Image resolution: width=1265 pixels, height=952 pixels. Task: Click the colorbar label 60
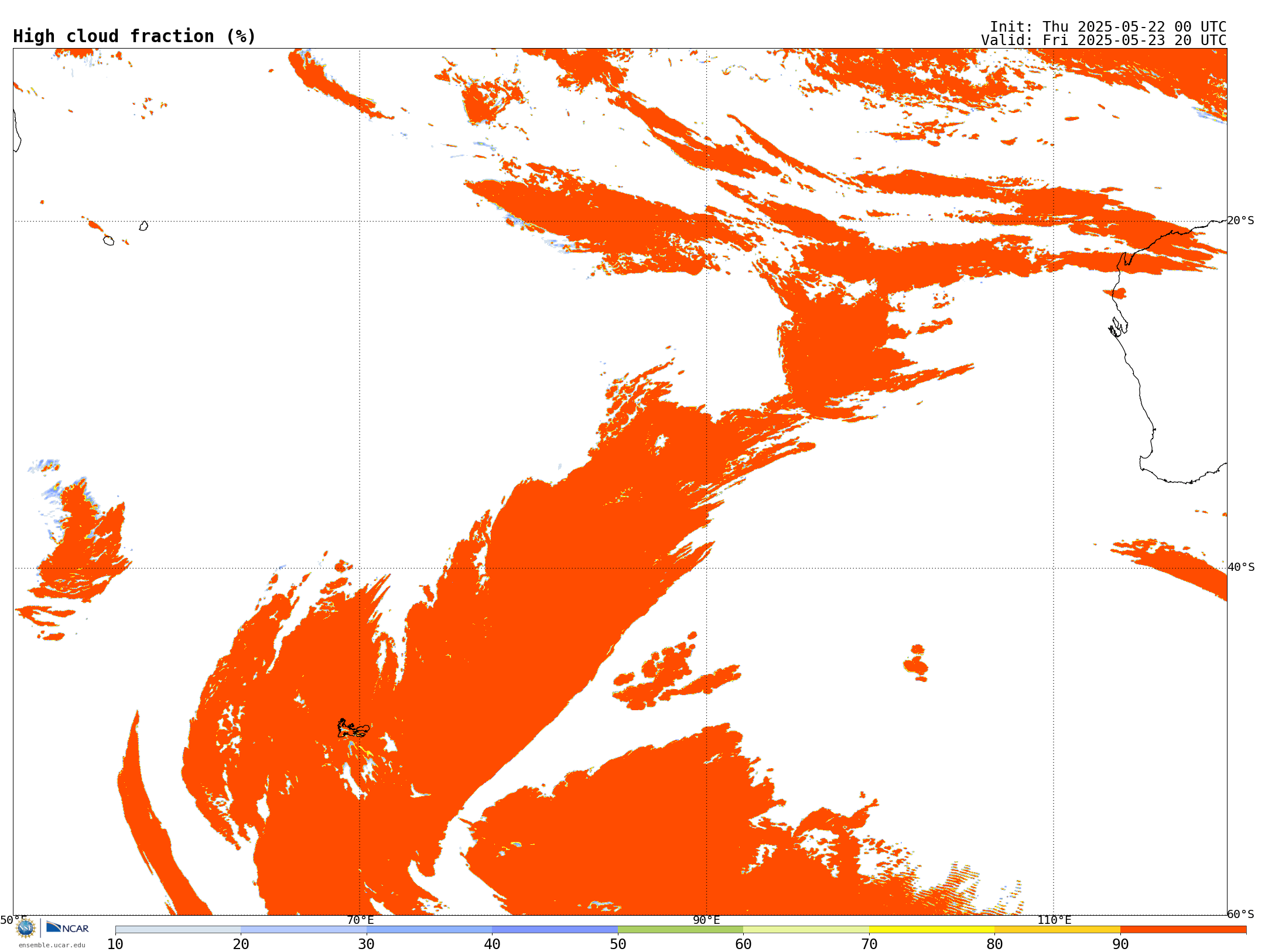[x=743, y=944]
